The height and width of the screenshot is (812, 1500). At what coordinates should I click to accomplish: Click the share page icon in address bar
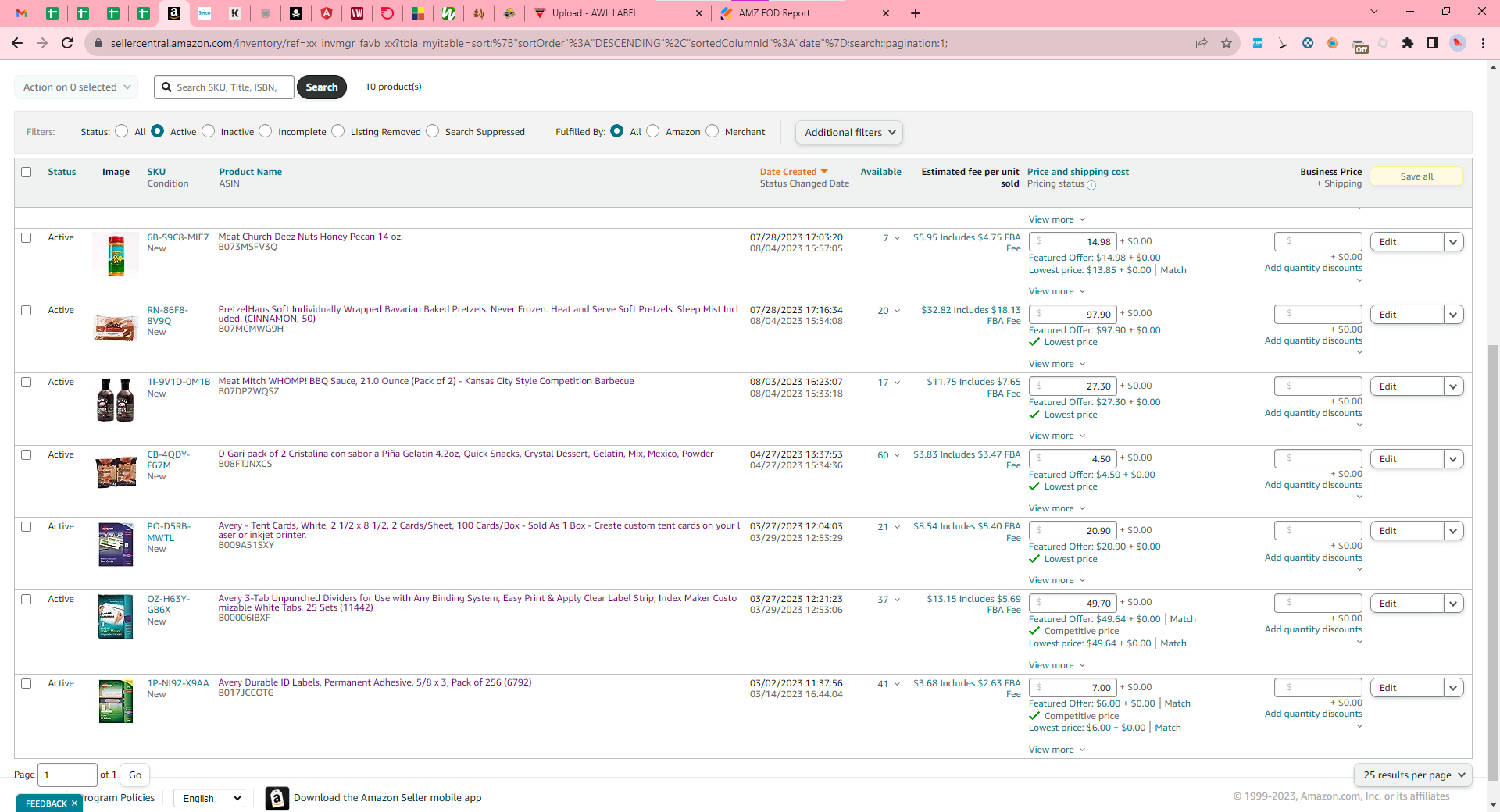click(1202, 43)
